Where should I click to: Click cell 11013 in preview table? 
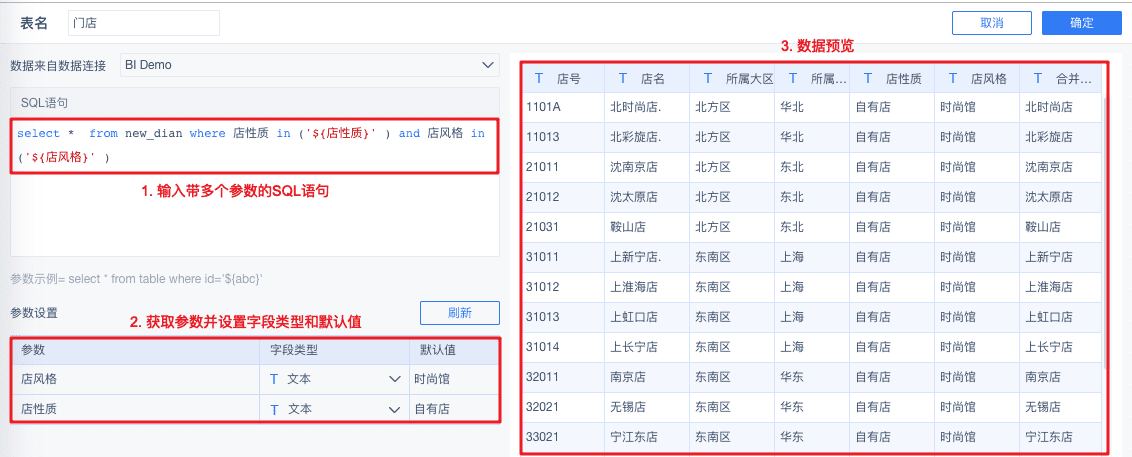click(562, 137)
